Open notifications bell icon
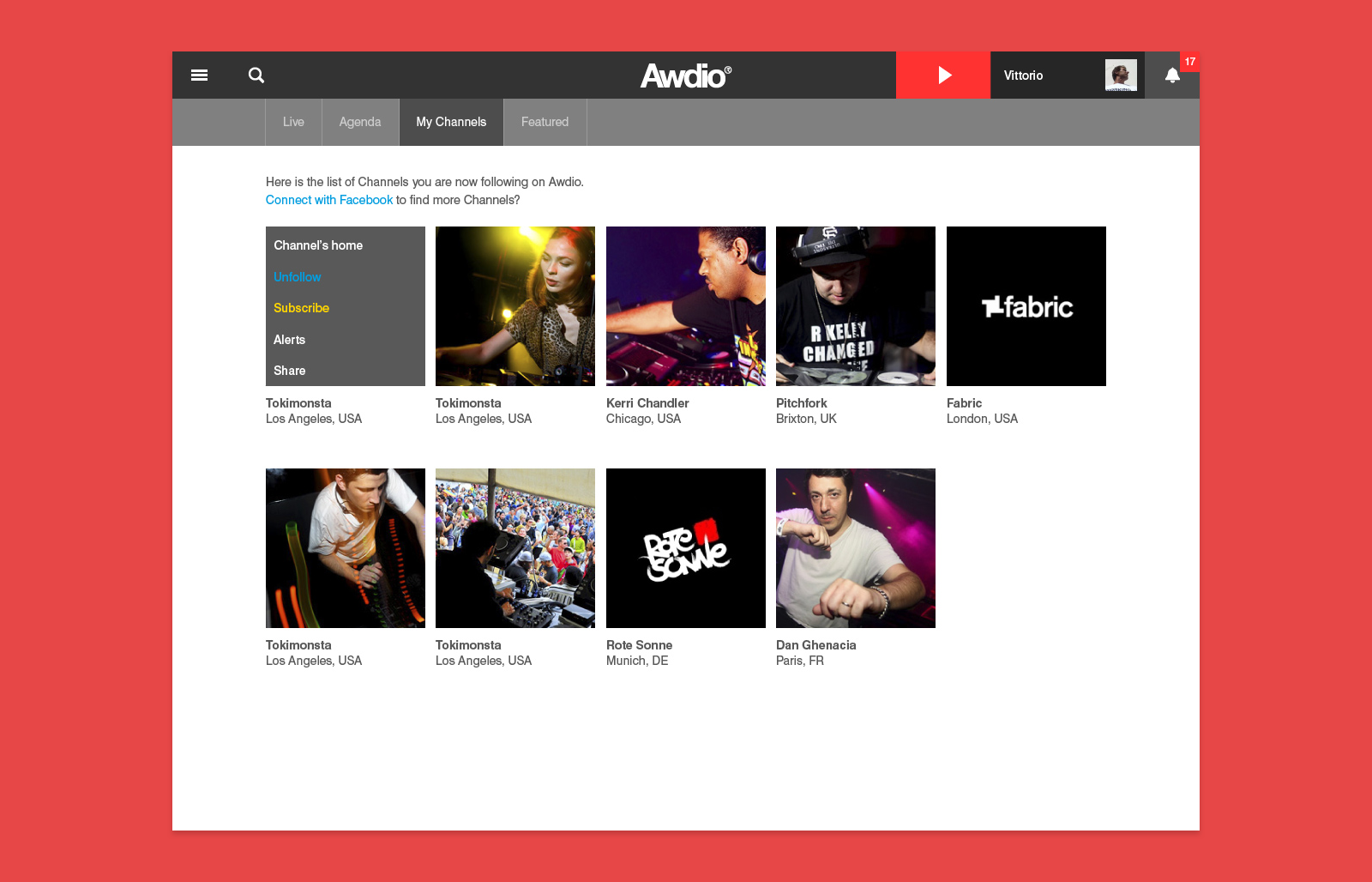This screenshot has height=882, width=1372. tap(1172, 76)
